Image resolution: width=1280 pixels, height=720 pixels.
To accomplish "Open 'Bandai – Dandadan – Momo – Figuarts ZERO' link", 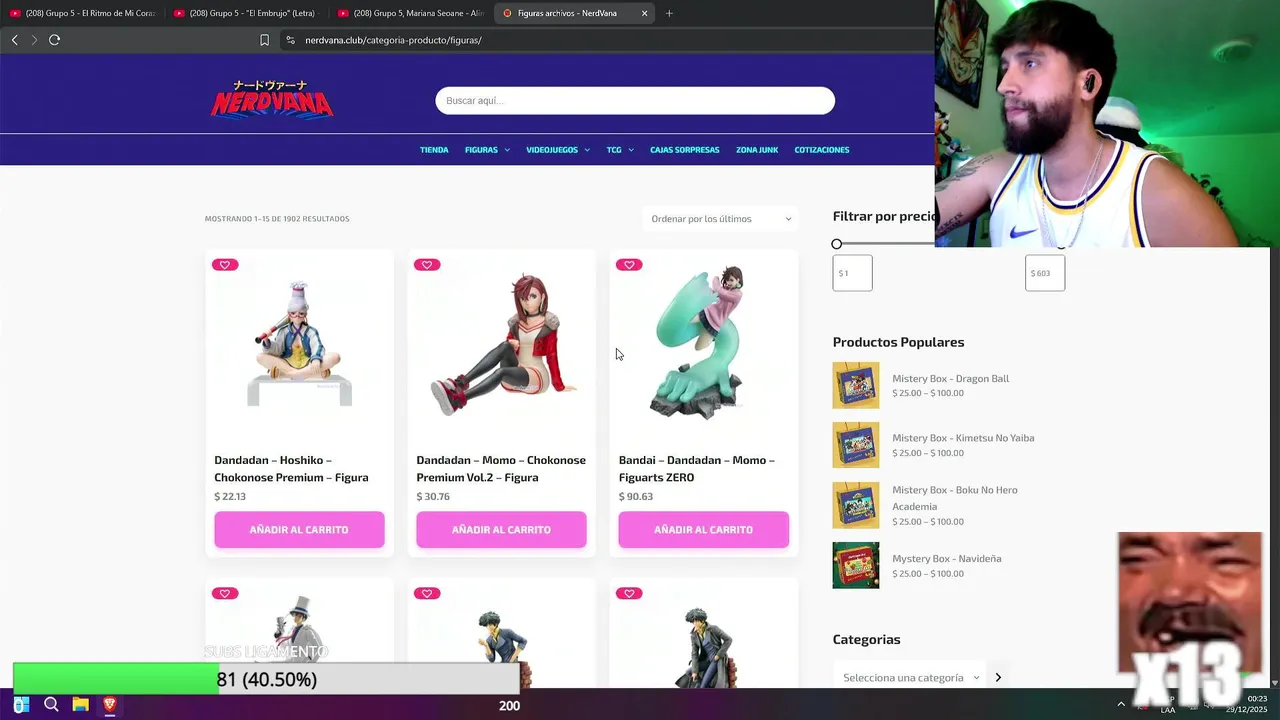I will (697, 469).
